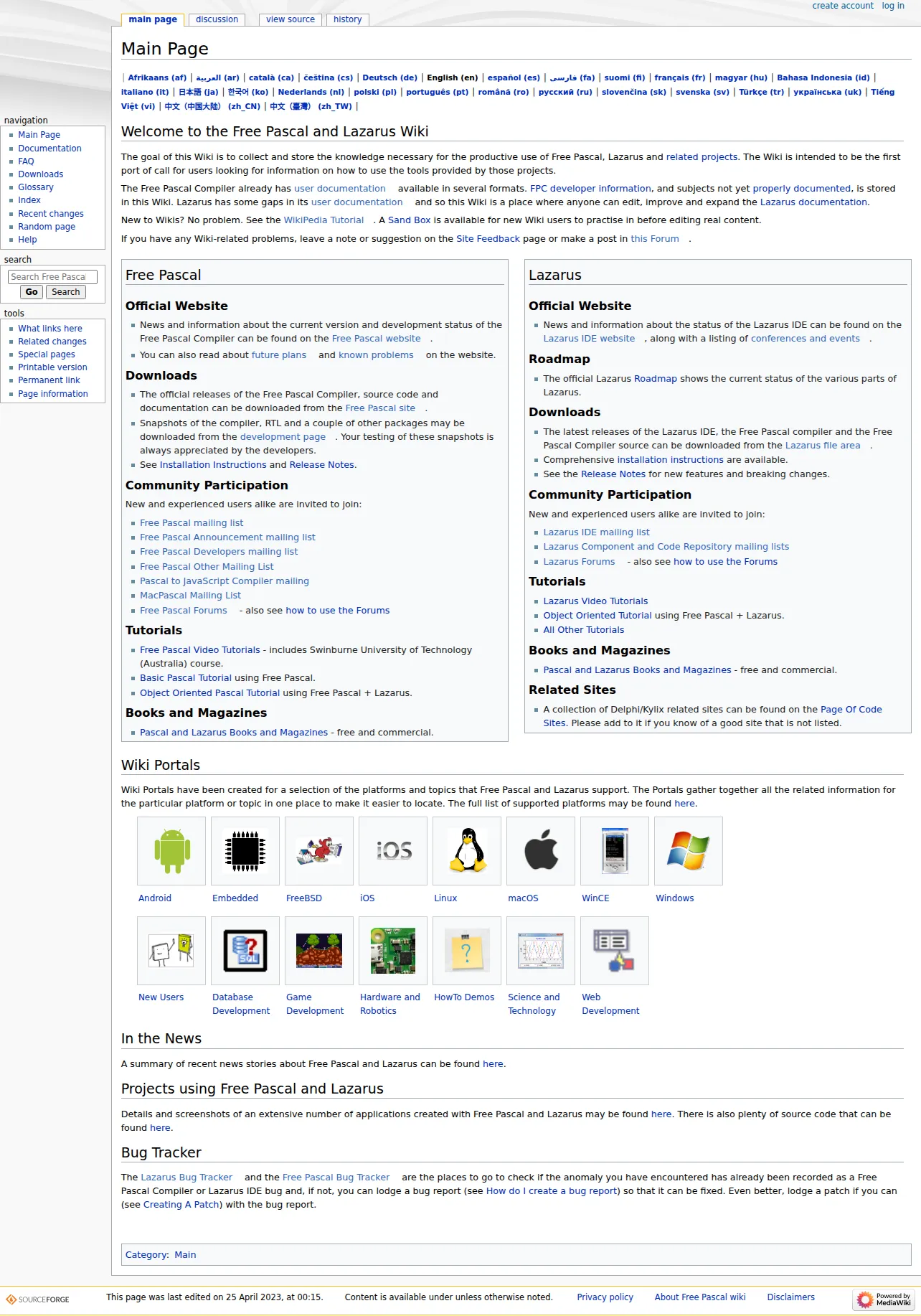This screenshot has width=921, height=1316.
Task: Open the history tab
Action: (x=348, y=19)
